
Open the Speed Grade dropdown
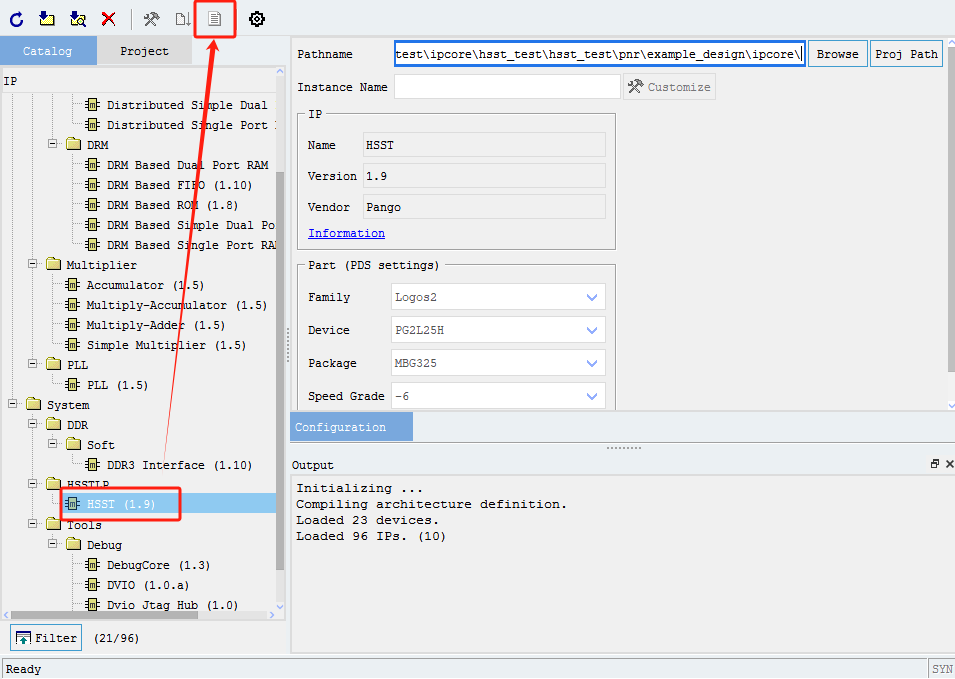point(498,396)
